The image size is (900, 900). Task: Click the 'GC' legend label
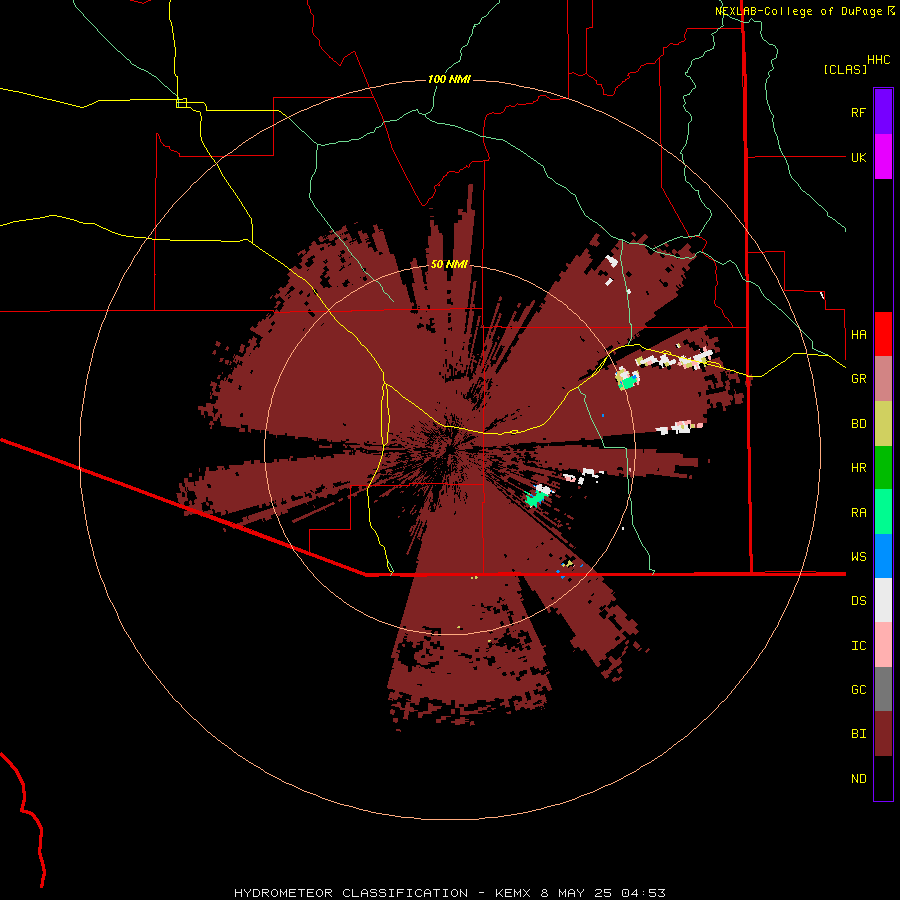[x=858, y=690]
